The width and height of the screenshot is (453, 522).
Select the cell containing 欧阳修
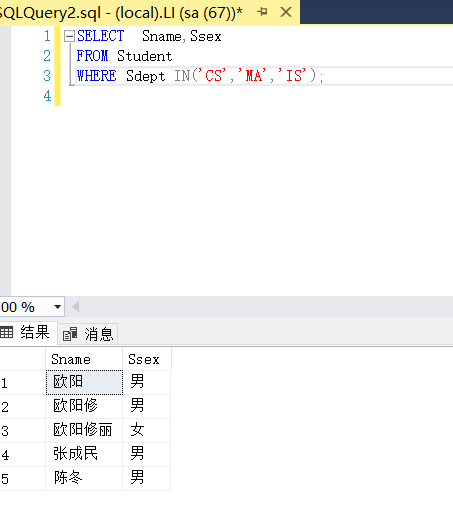click(84, 406)
